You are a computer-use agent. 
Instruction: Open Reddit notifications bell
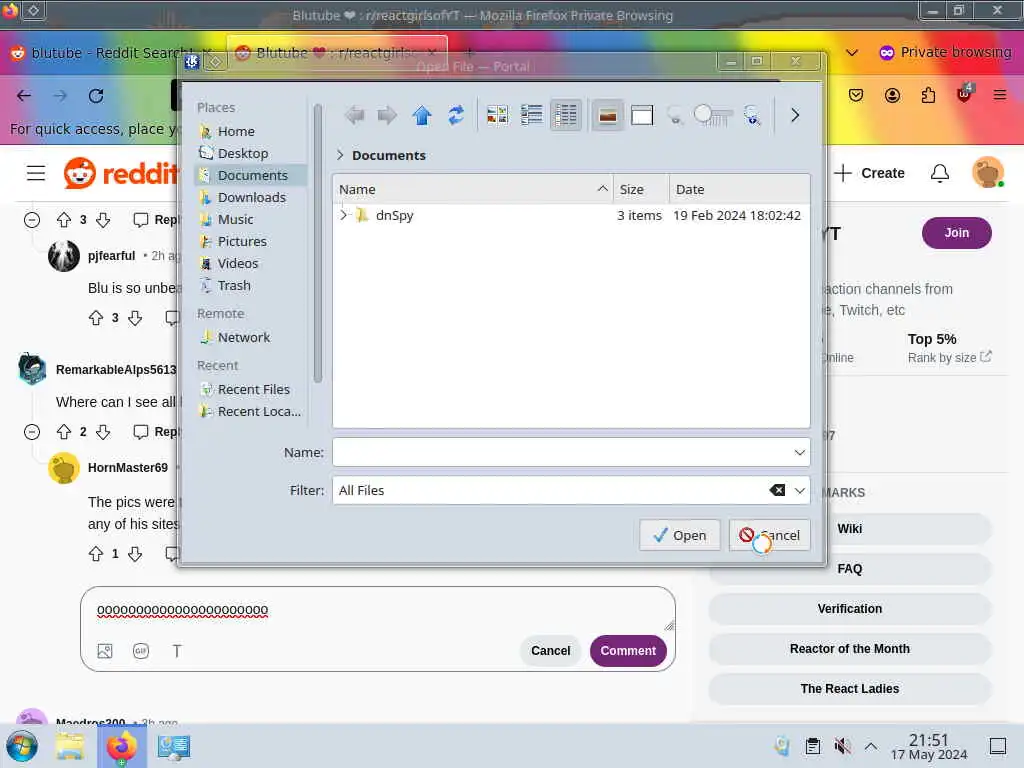tap(939, 173)
